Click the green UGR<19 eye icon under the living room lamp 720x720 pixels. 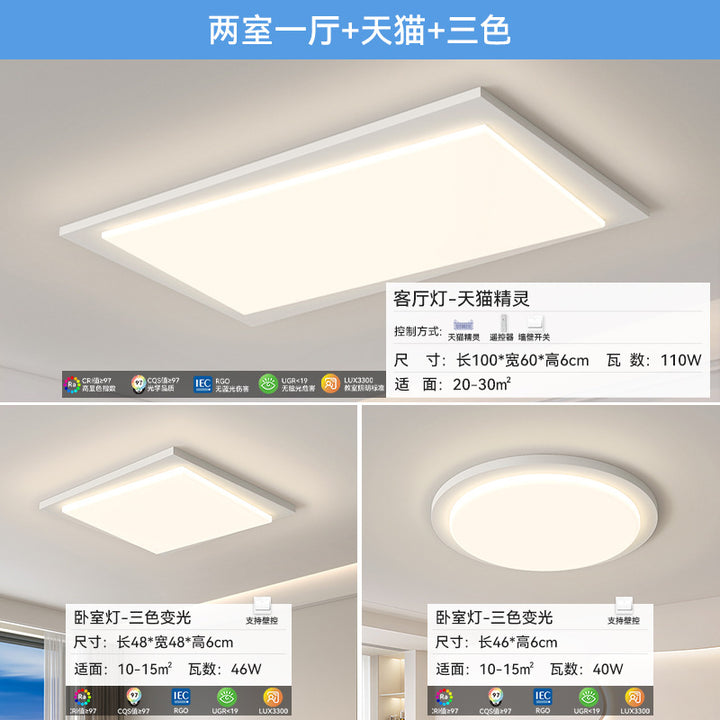click(268, 384)
